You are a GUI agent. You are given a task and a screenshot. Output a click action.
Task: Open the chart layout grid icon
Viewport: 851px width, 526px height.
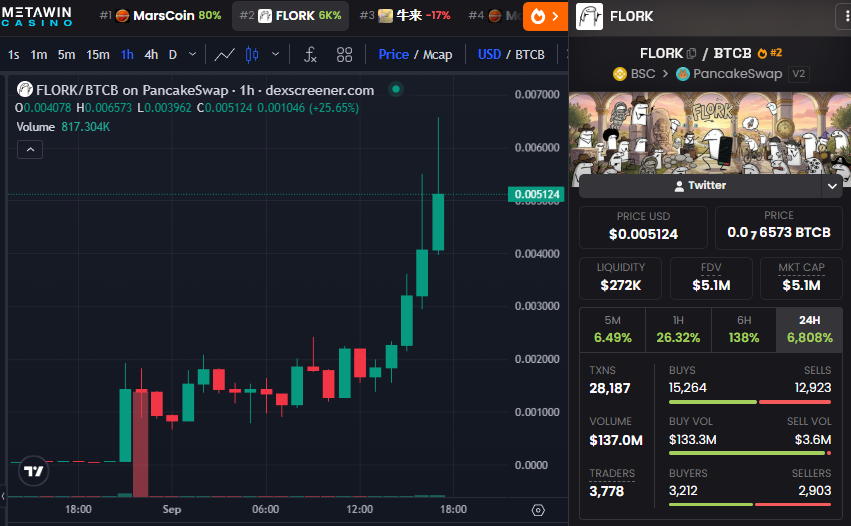pyautogui.click(x=344, y=54)
